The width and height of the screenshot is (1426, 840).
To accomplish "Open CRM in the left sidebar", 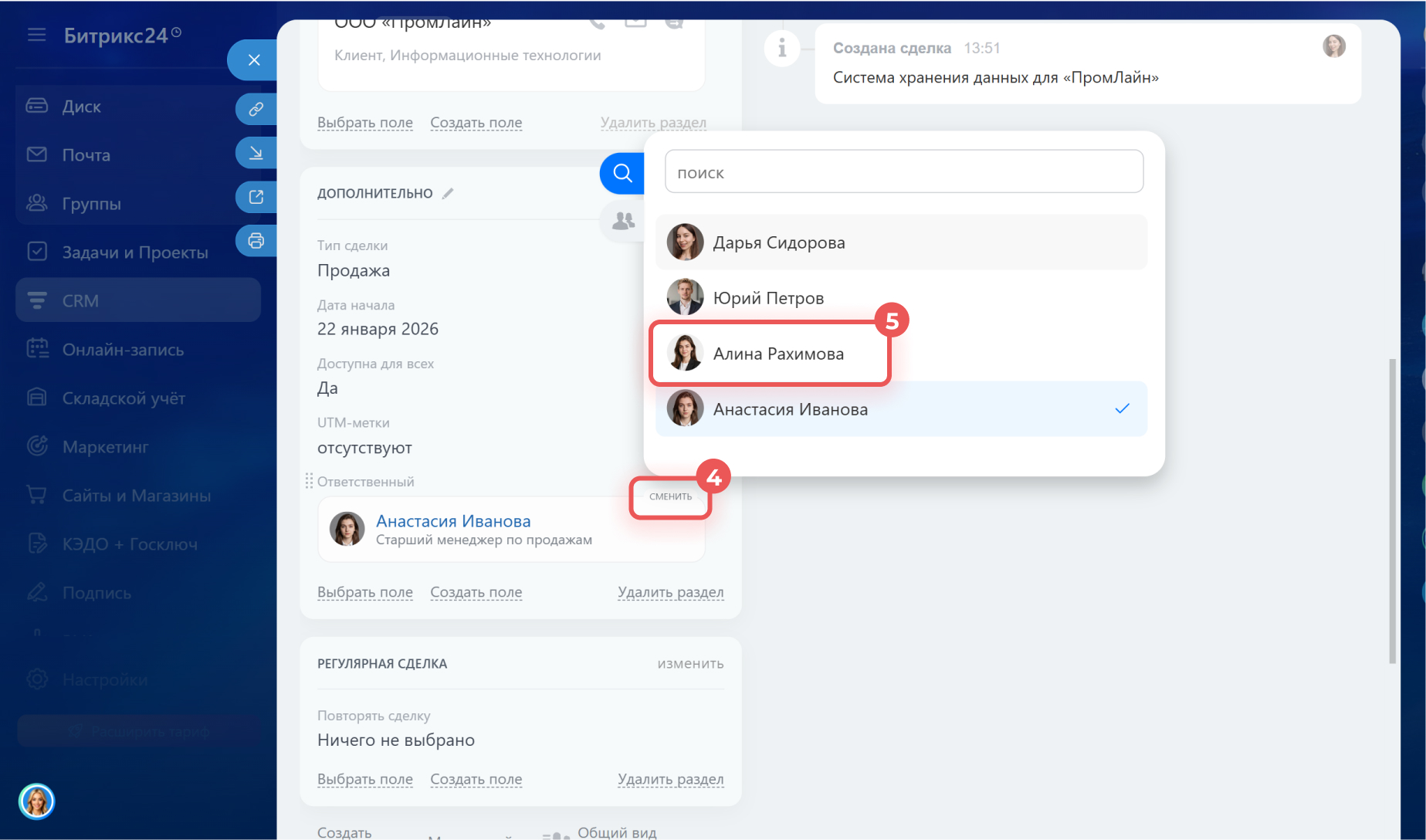I will (80, 300).
